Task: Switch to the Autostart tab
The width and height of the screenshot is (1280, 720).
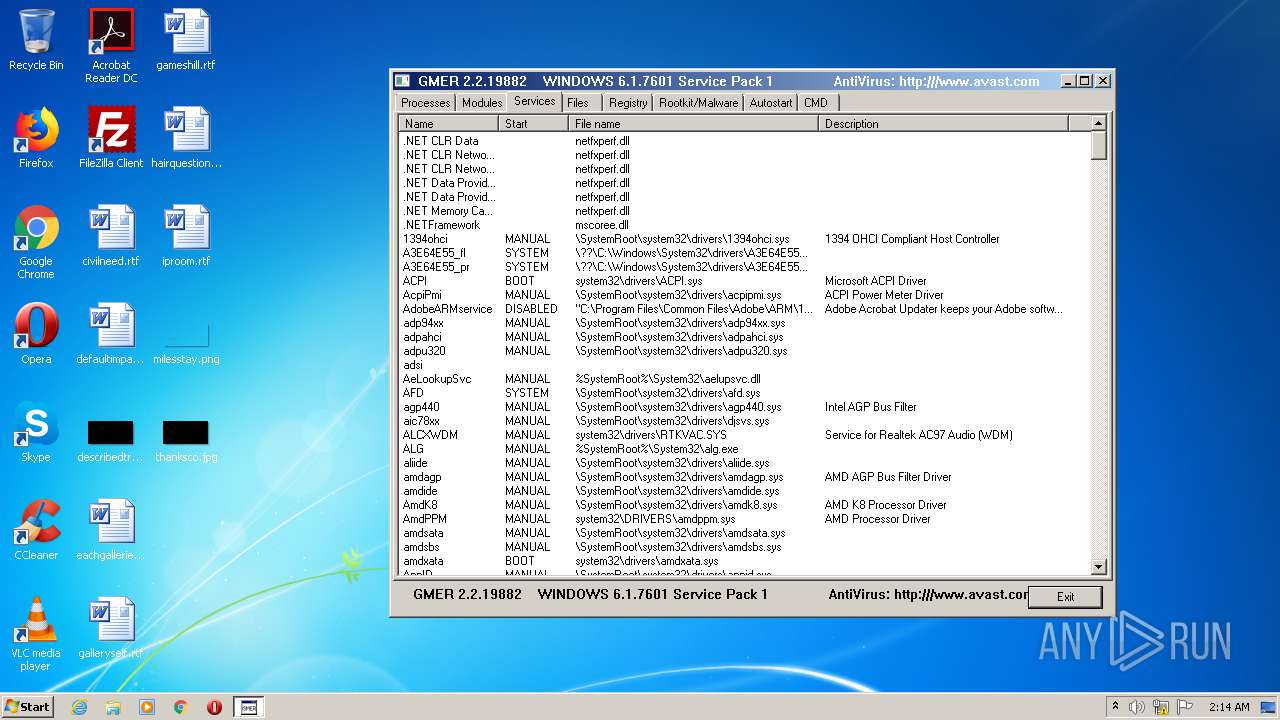Action: click(x=770, y=102)
